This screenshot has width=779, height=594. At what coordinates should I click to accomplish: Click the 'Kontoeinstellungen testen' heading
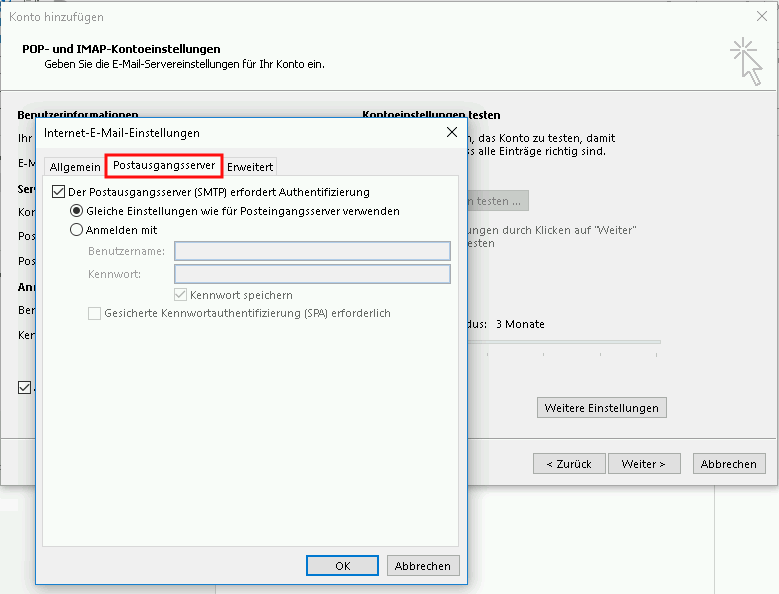tap(431, 115)
